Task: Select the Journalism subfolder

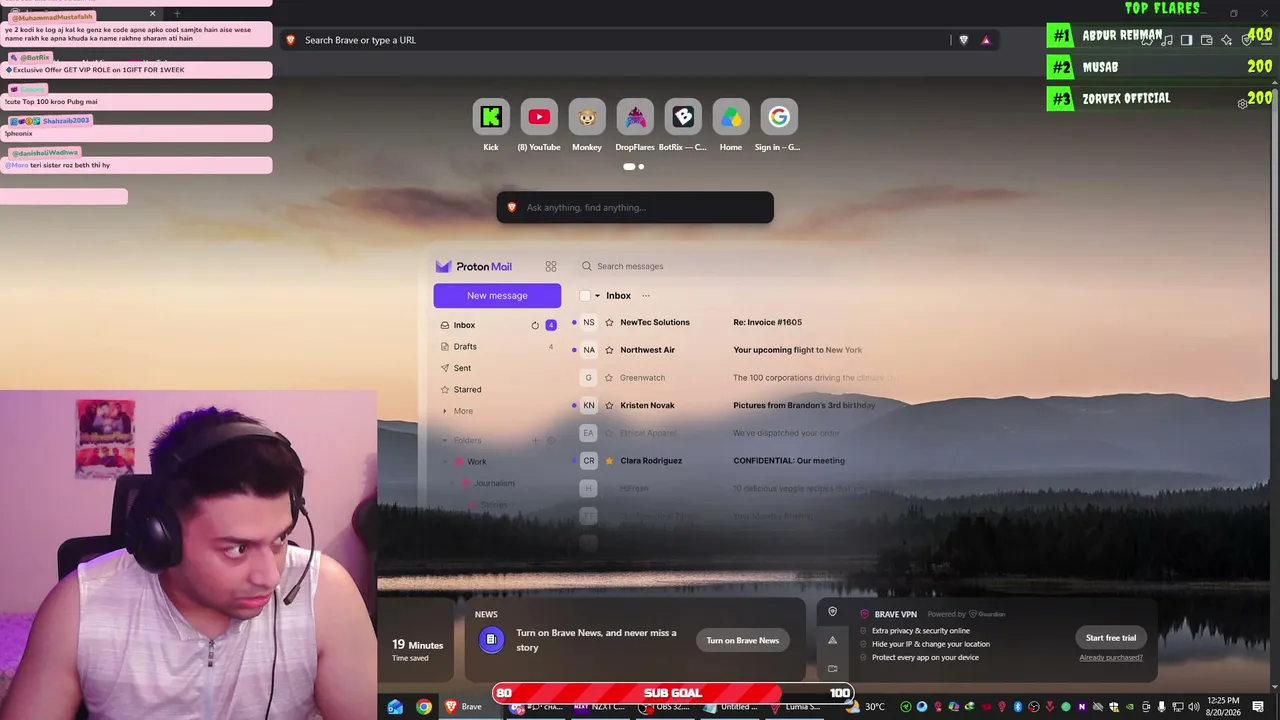Action: coord(494,483)
